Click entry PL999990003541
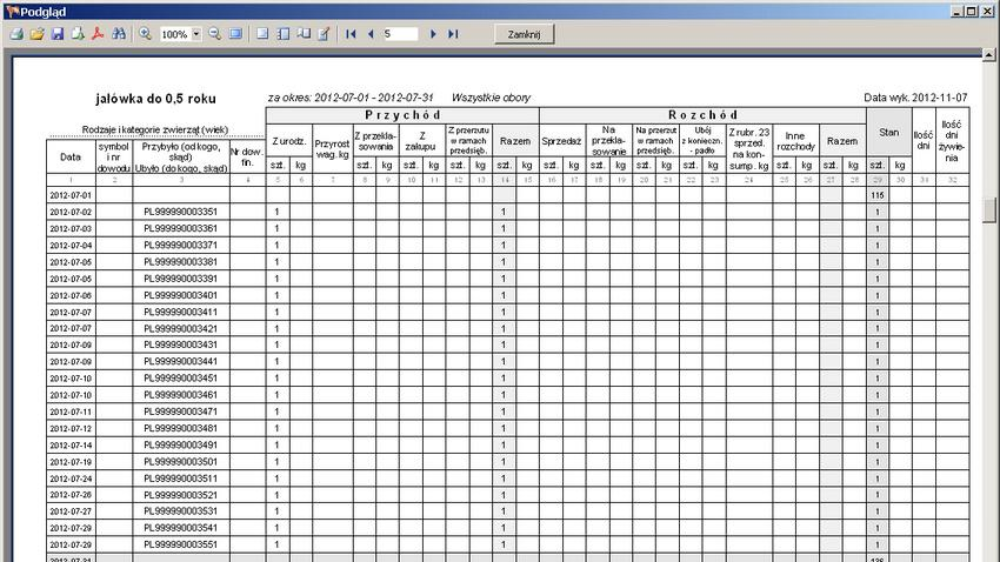Viewport: 1000px width, 562px height. point(181,528)
